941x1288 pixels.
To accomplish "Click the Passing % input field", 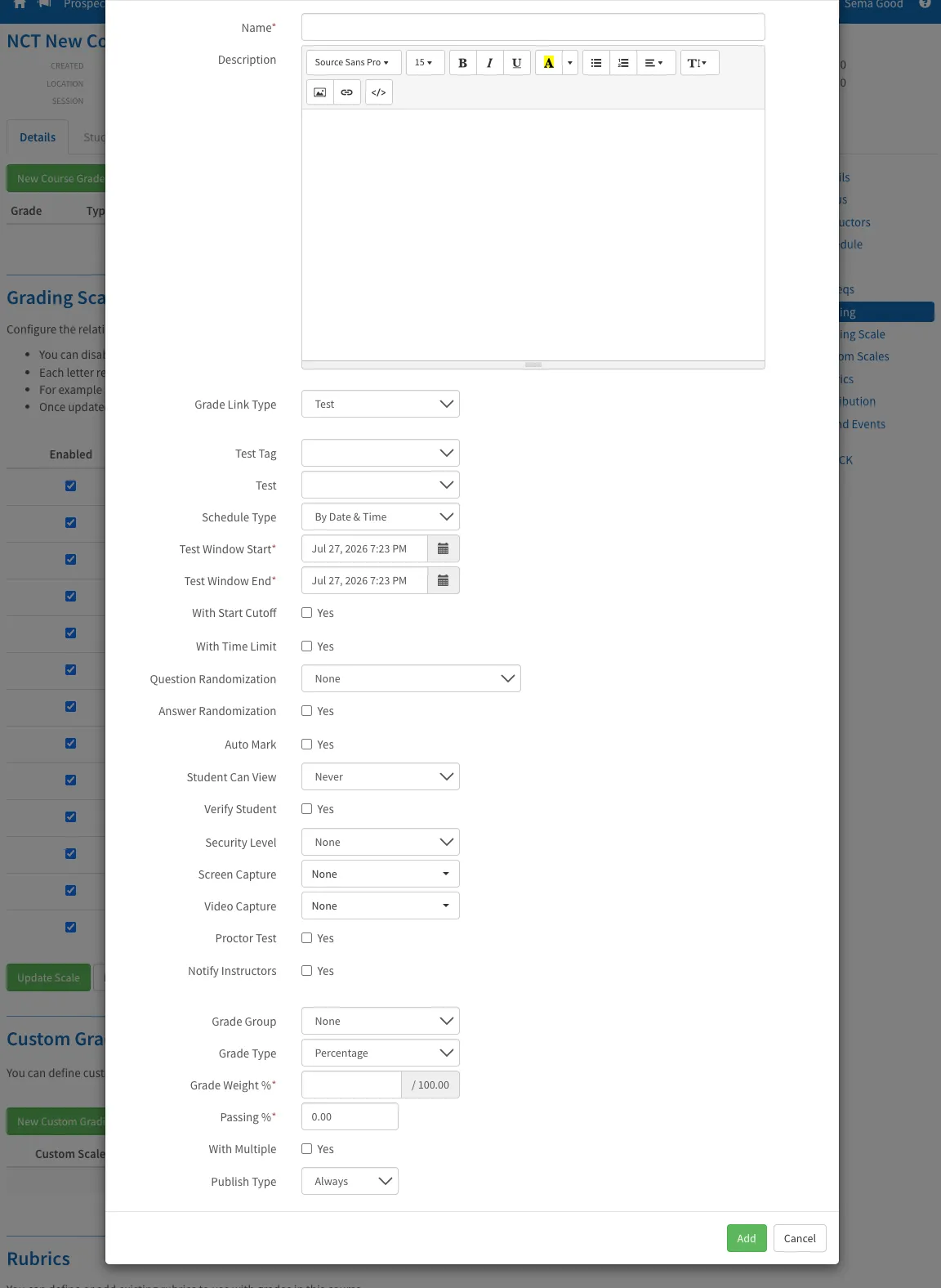I will pyautogui.click(x=350, y=1116).
